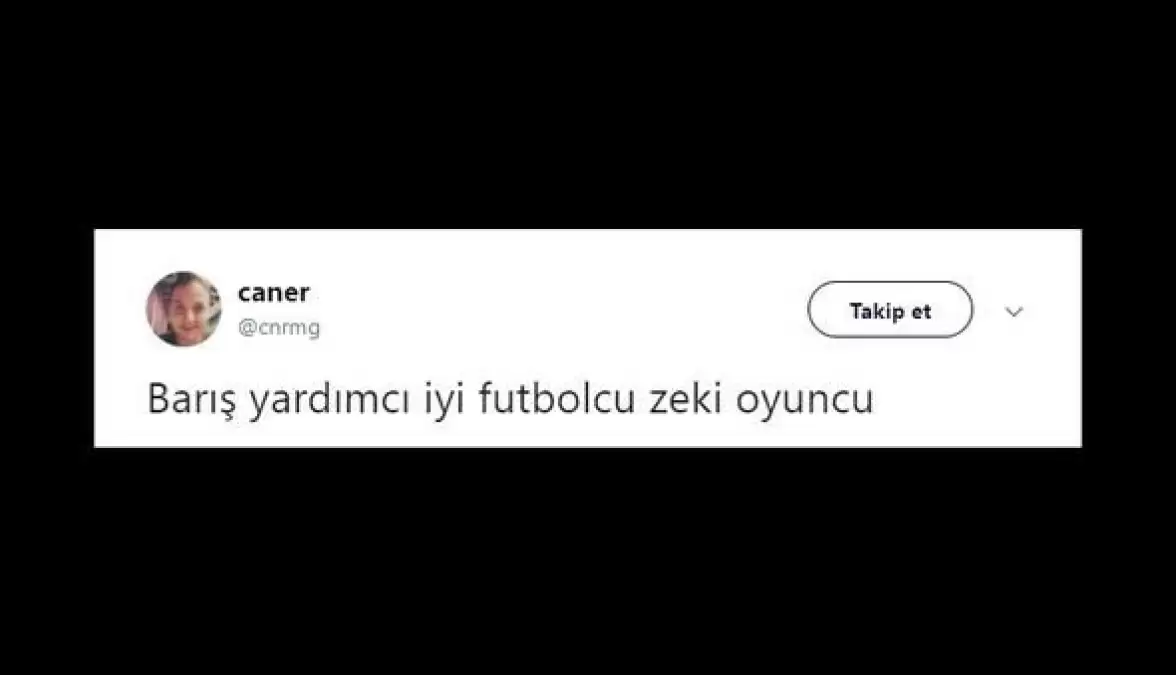Click black background below the tweet card

tap(588, 562)
